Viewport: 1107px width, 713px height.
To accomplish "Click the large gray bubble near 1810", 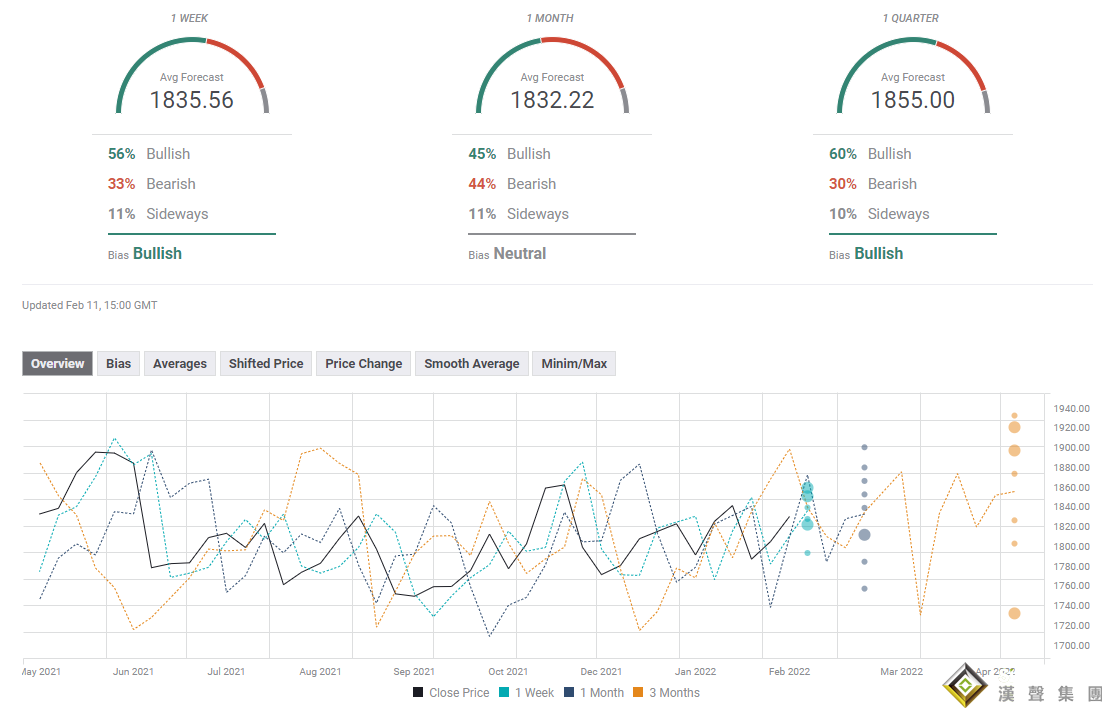I will [864, 535].
